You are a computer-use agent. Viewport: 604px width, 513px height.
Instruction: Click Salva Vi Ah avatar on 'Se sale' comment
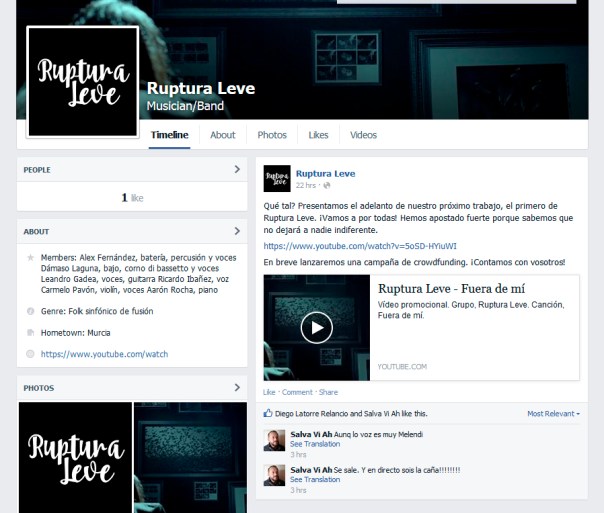[x=274, y=475]
